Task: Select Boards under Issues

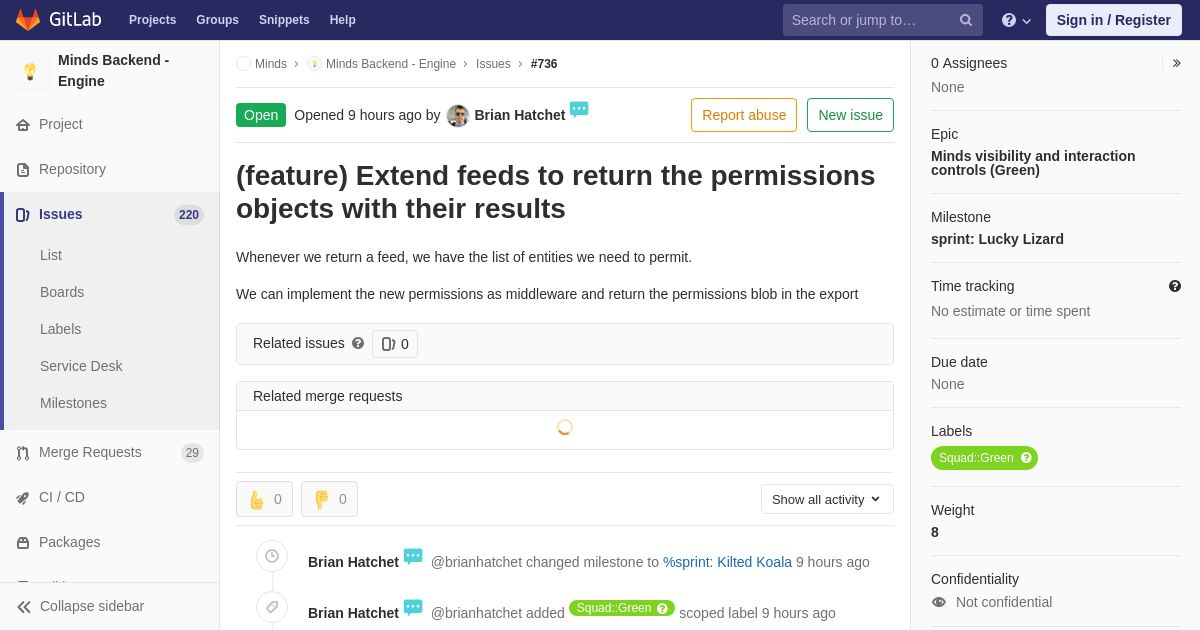Action: 62,292
